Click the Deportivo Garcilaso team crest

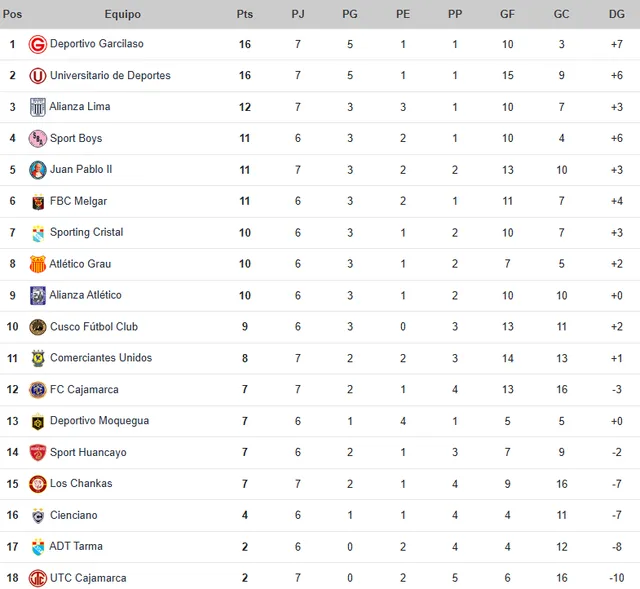[x=38, y=44]
